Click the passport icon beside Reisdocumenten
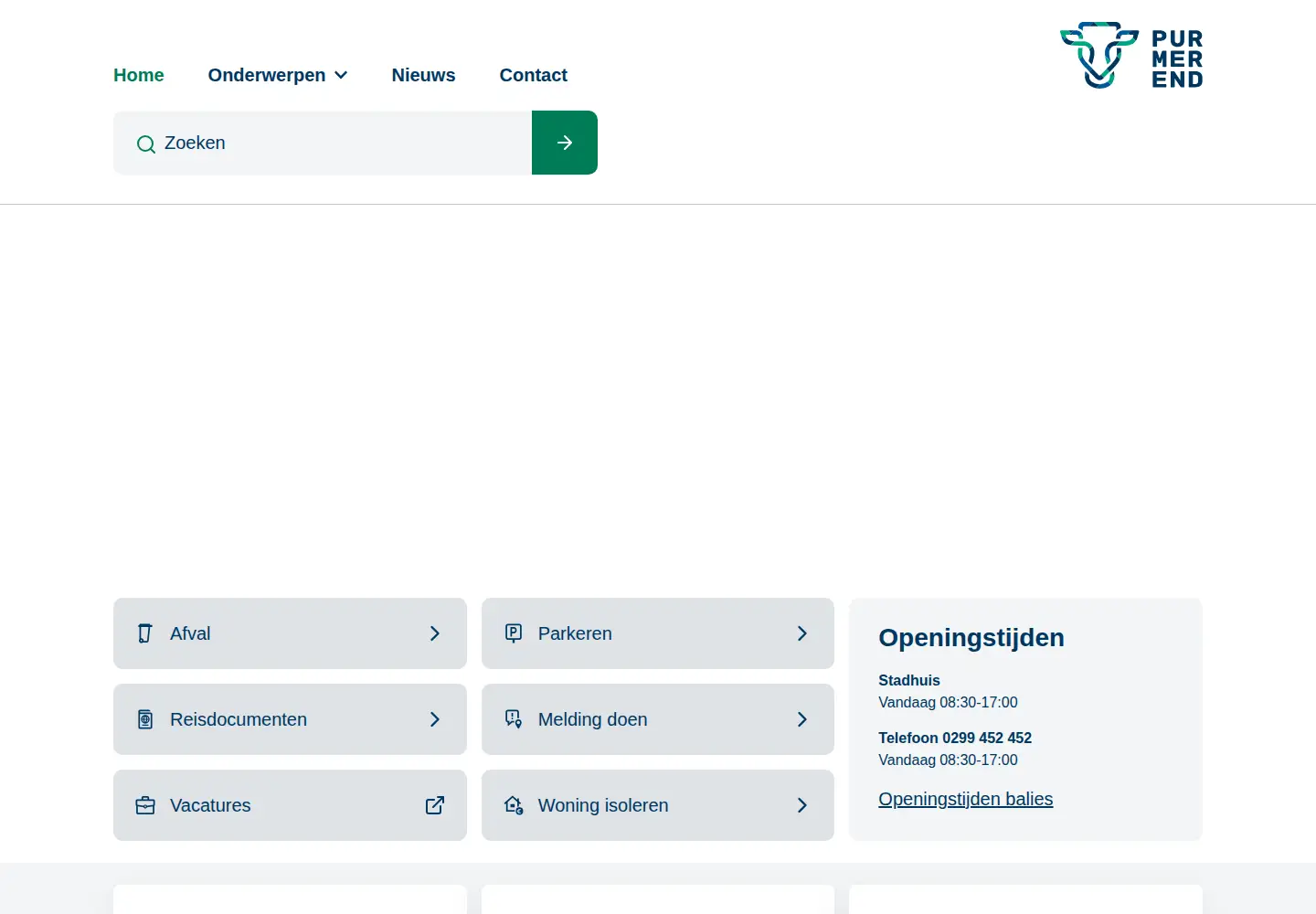The height and width of the screenshot is (914, 1316). pos(145,719)
